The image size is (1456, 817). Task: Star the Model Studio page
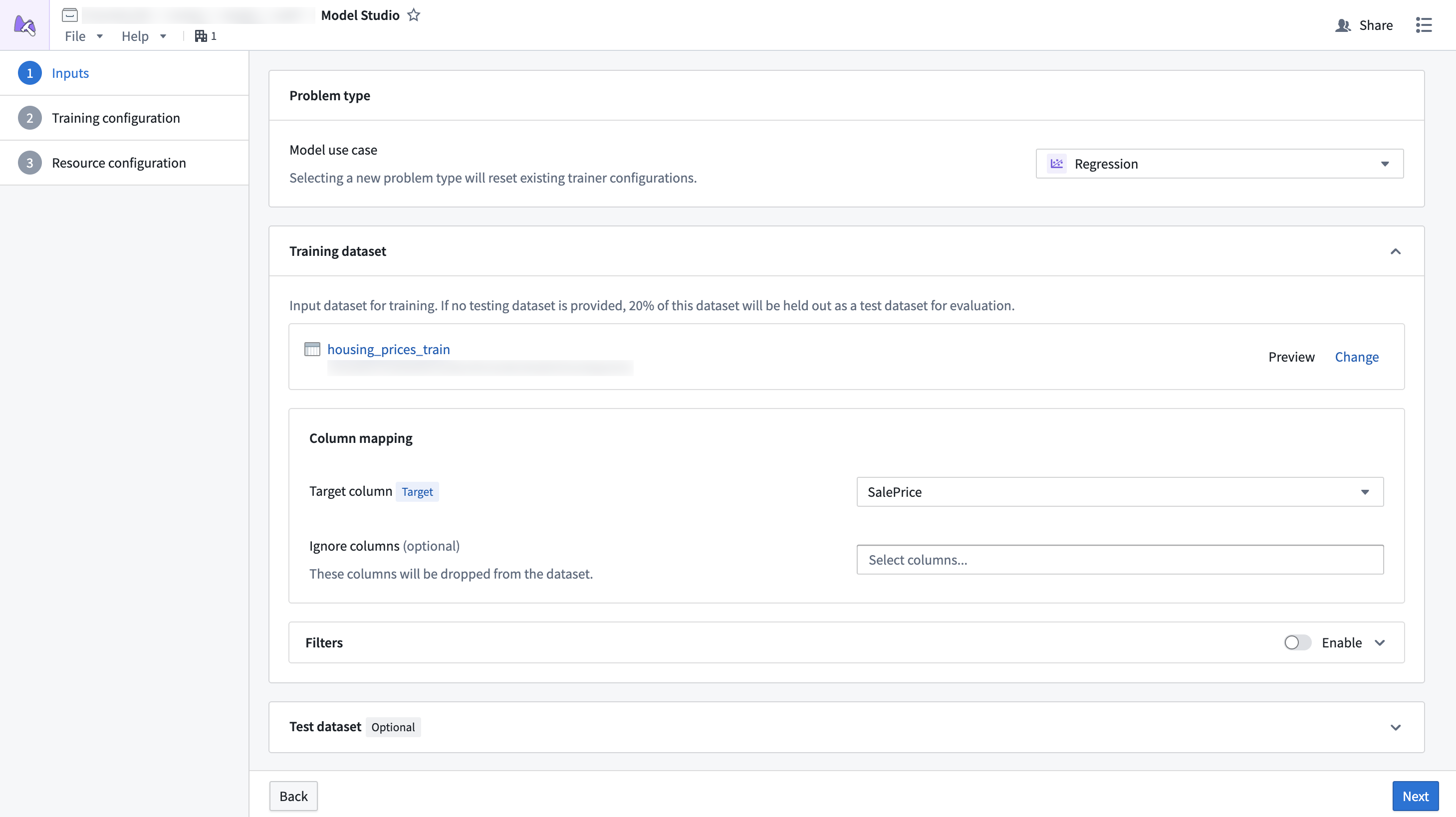point(414,14)
